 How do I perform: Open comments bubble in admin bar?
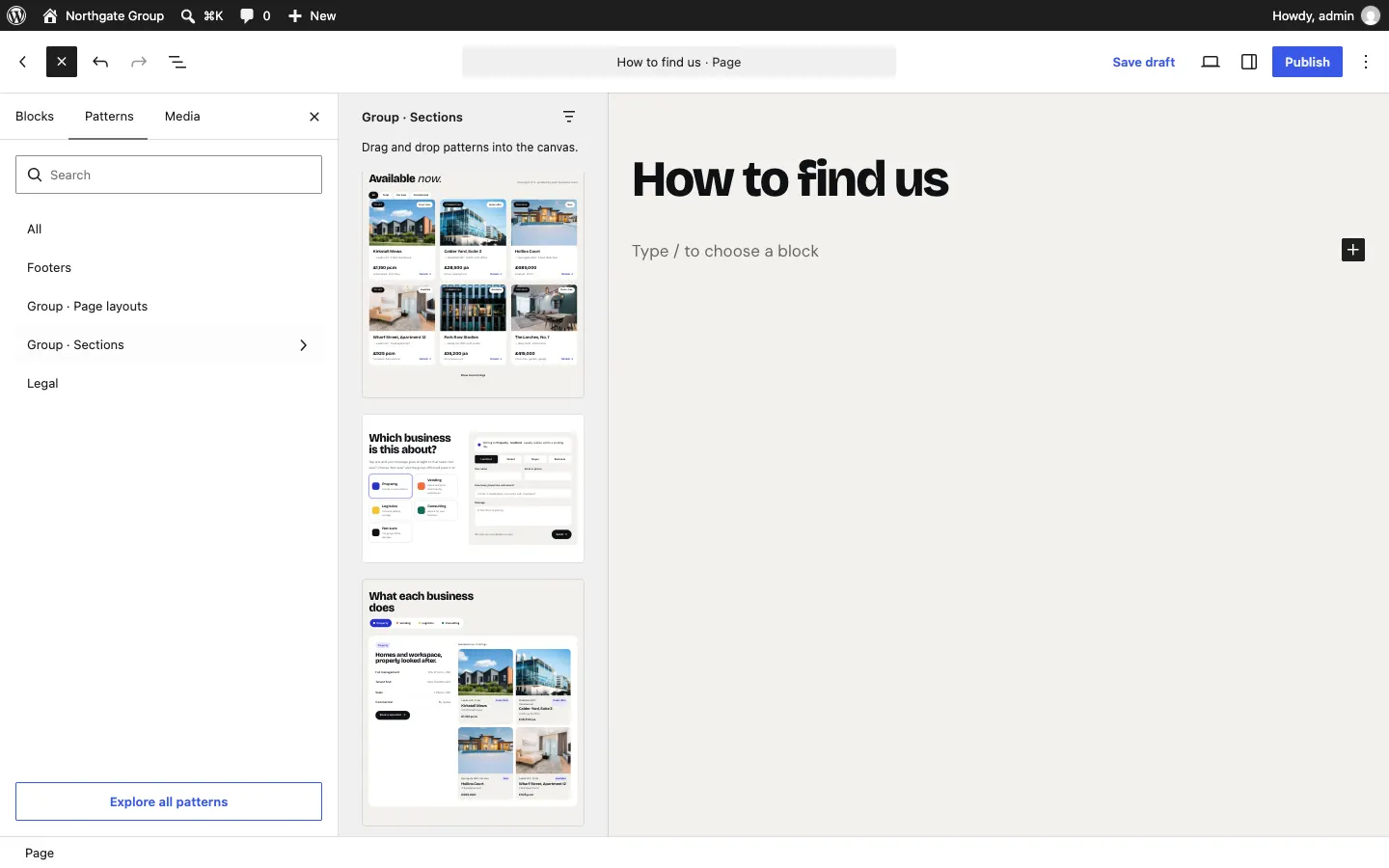tap(256, 15)
